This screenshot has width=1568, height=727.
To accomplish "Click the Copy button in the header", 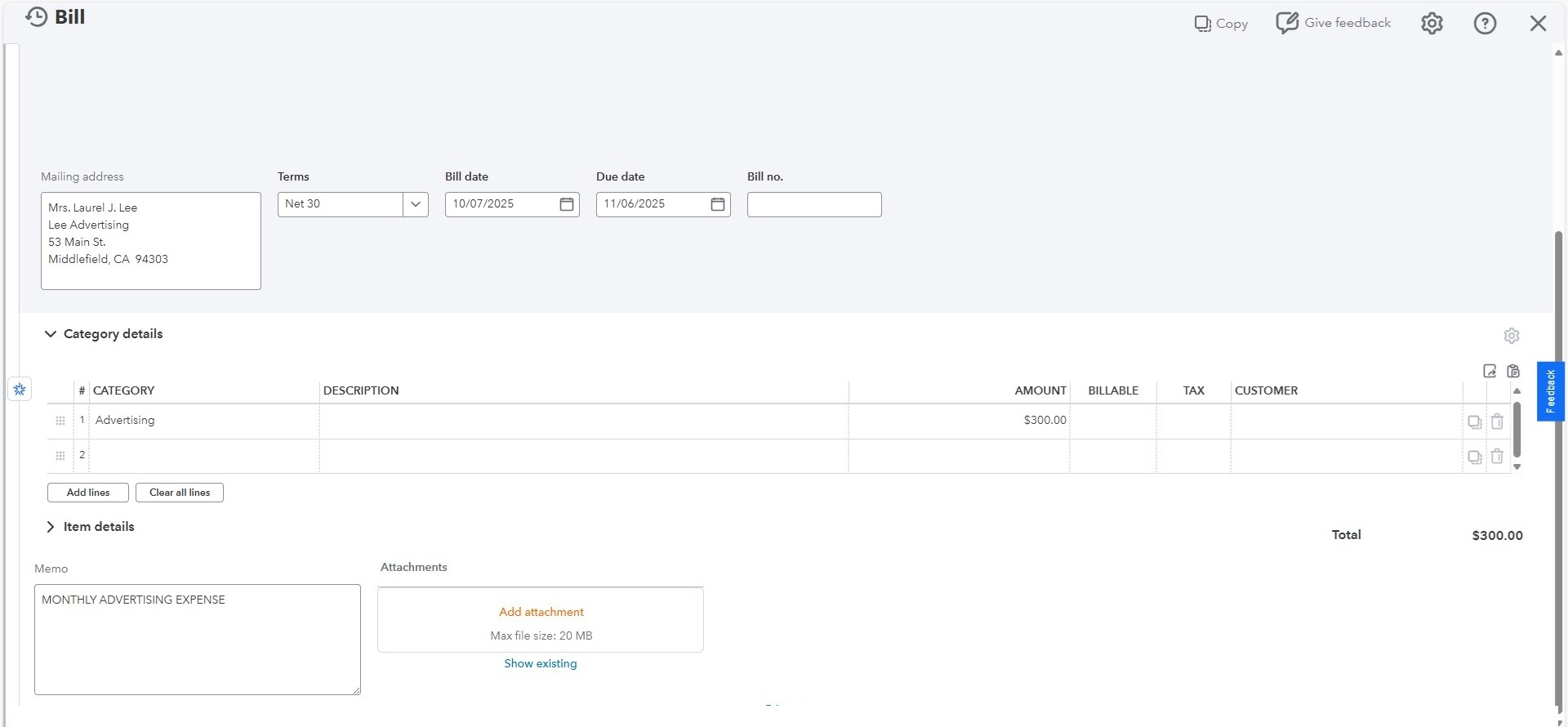I will click(1221, 24).
